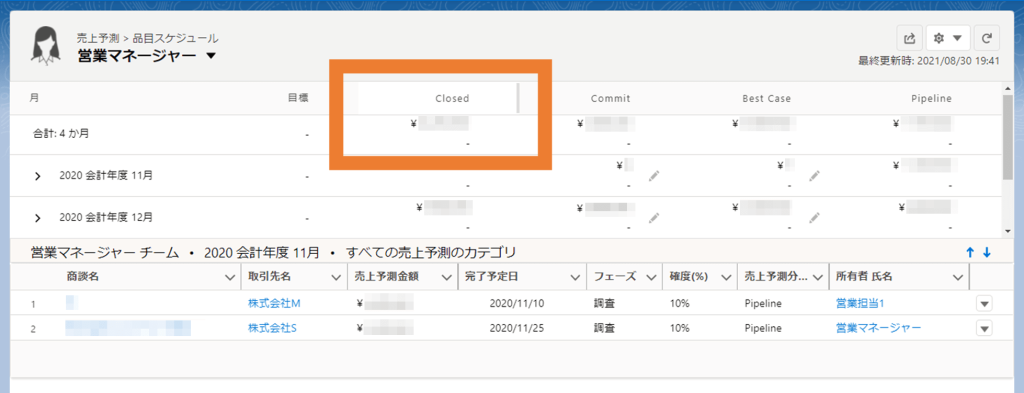This screenshot has height=393, width=1024.
Task: Click the 2020/11/25 close date cell
Action: click(x=517, y=328)
